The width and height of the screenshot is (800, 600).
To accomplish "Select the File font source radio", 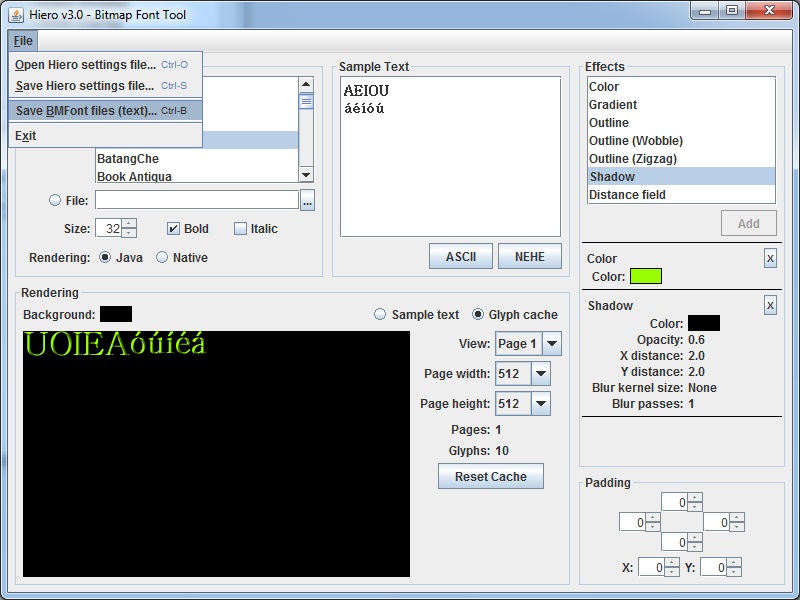I will click(55, 200).
